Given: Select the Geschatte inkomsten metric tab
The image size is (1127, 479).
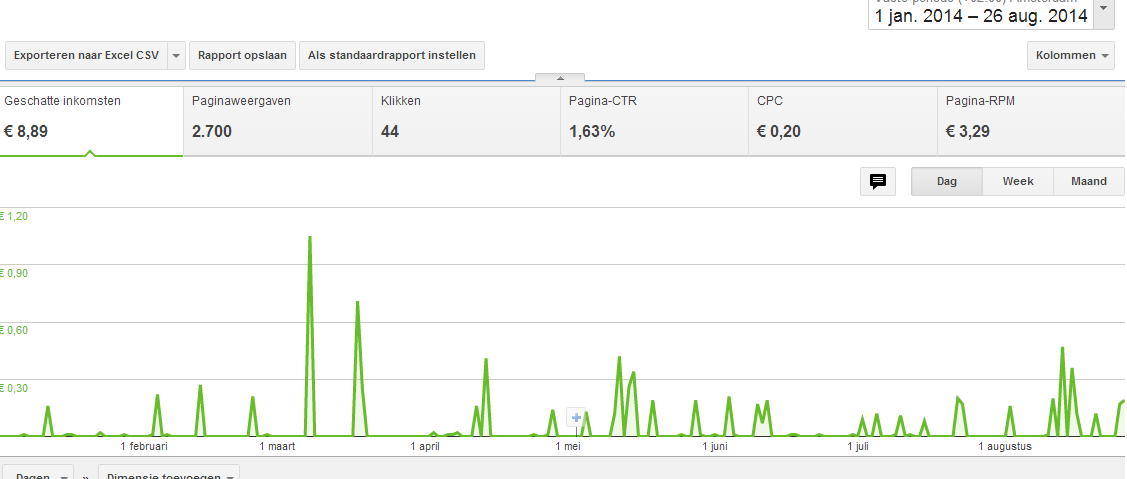Looking at the screenshot, I should (91, 121).
